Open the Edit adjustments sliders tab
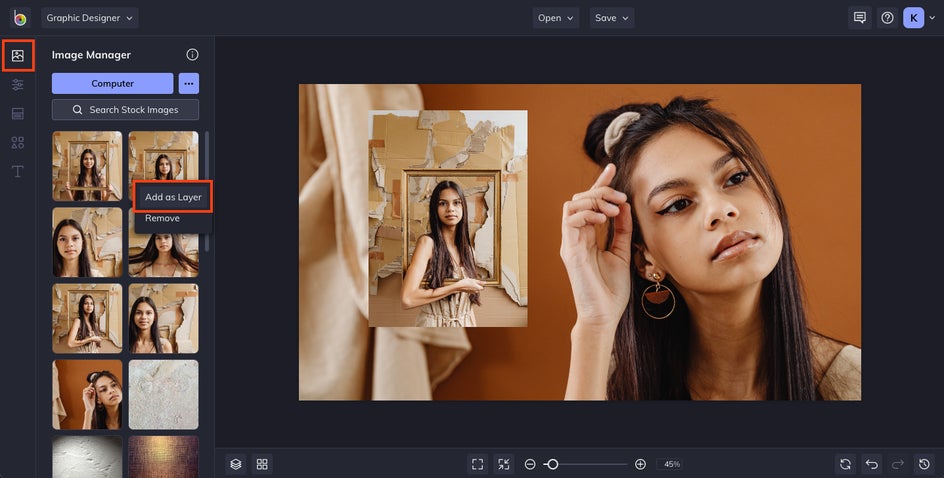Viewport: 944px width, 478px height. pos(17,85)
